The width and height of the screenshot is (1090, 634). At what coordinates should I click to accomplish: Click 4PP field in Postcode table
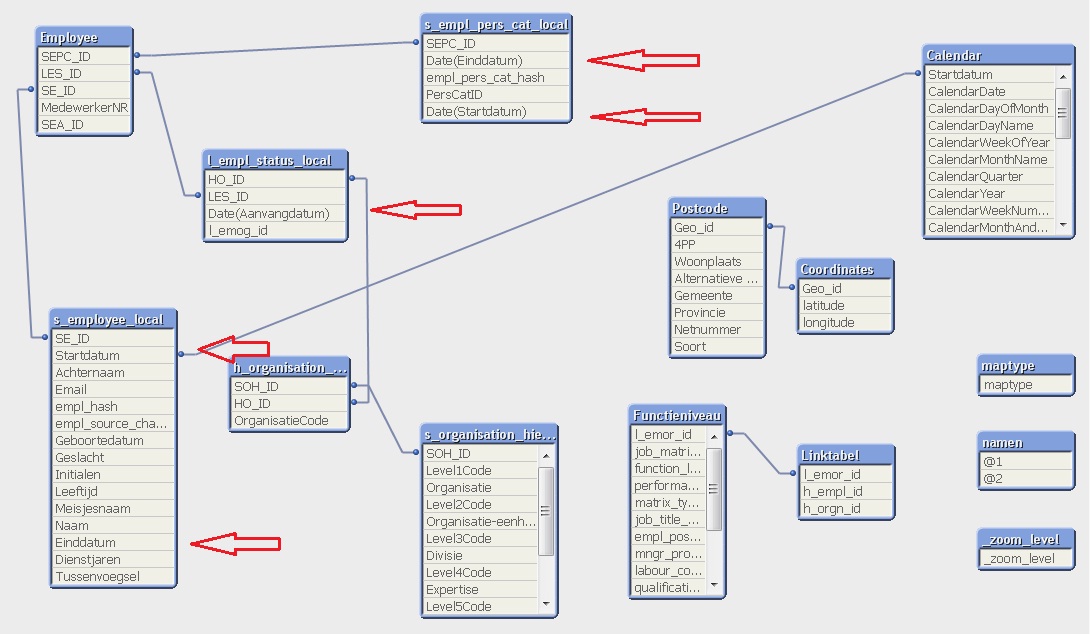click(x=717, y=245)
